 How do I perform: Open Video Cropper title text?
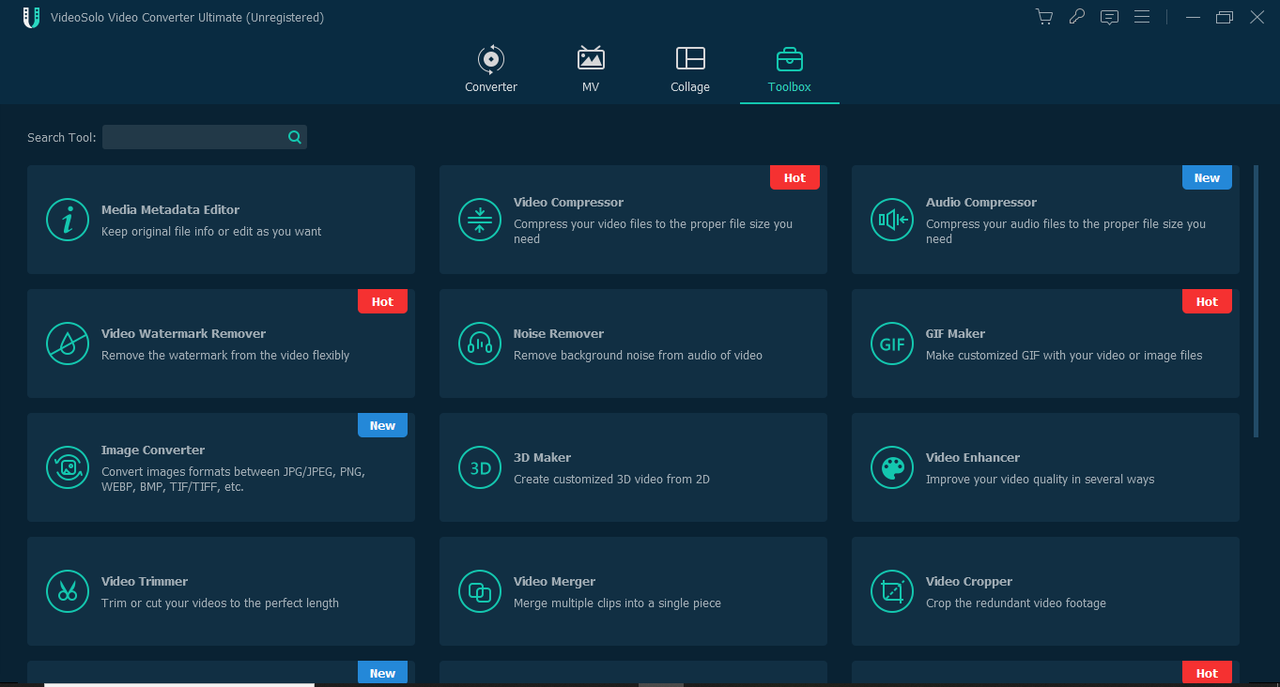click(x=969, y=582)
